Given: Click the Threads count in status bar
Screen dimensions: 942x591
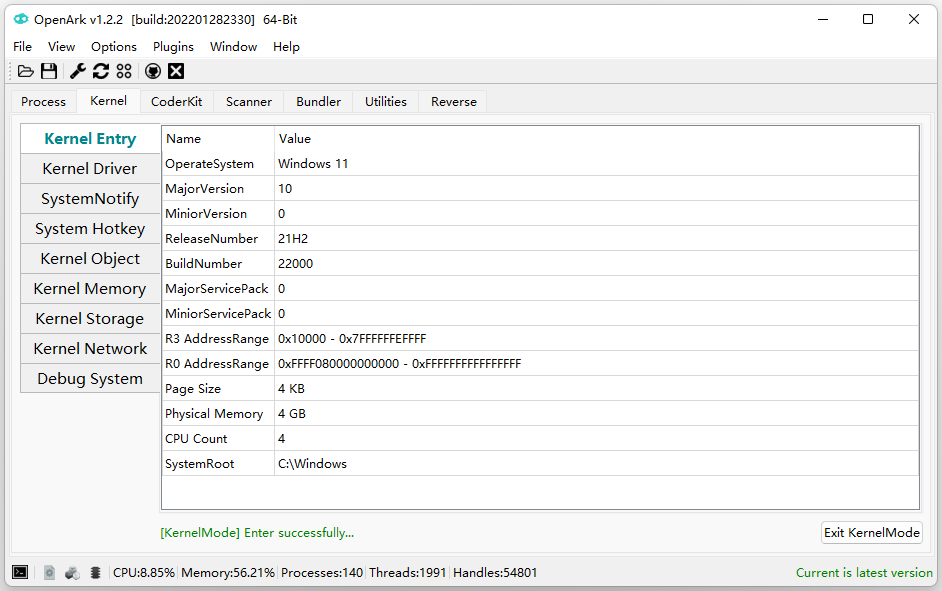Looking at the screenshot, I should pos(407,573).
